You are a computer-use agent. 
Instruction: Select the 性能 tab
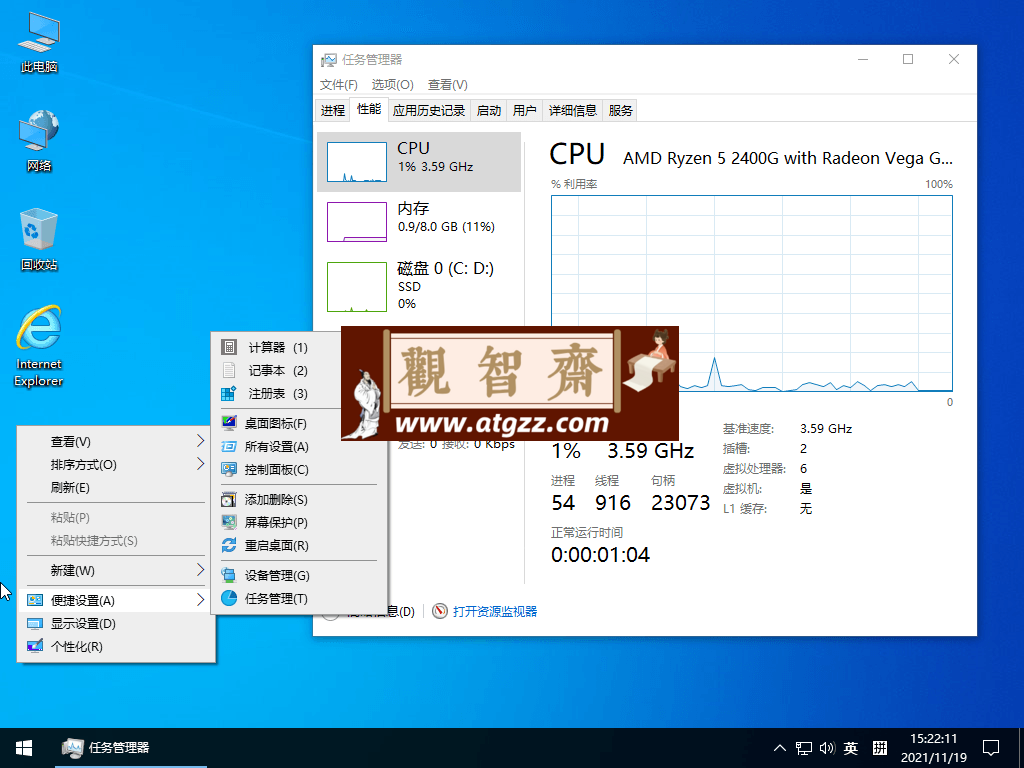click(369, 109)
